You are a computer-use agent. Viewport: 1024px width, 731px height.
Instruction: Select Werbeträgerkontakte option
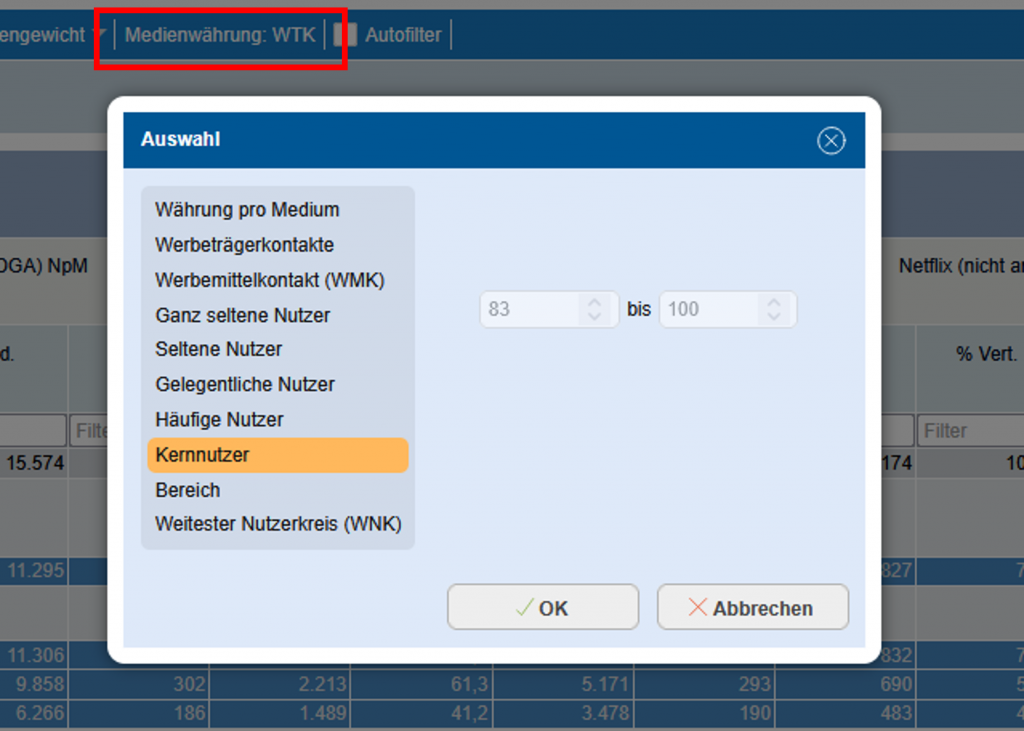point(244,245)
